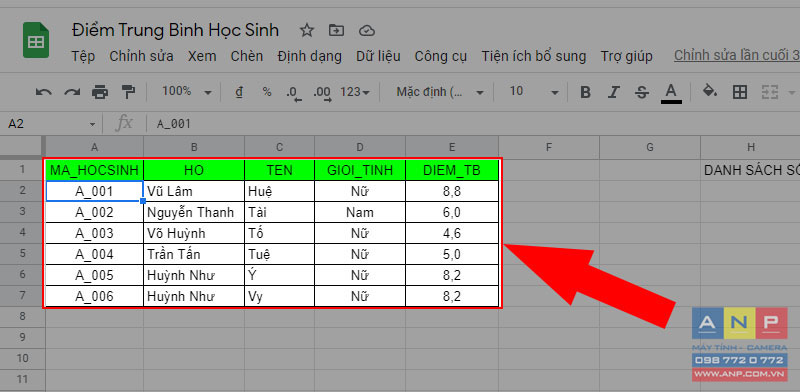Open the Mặc định font dropdown
This screenshot has width=800, height=392.
440,92
